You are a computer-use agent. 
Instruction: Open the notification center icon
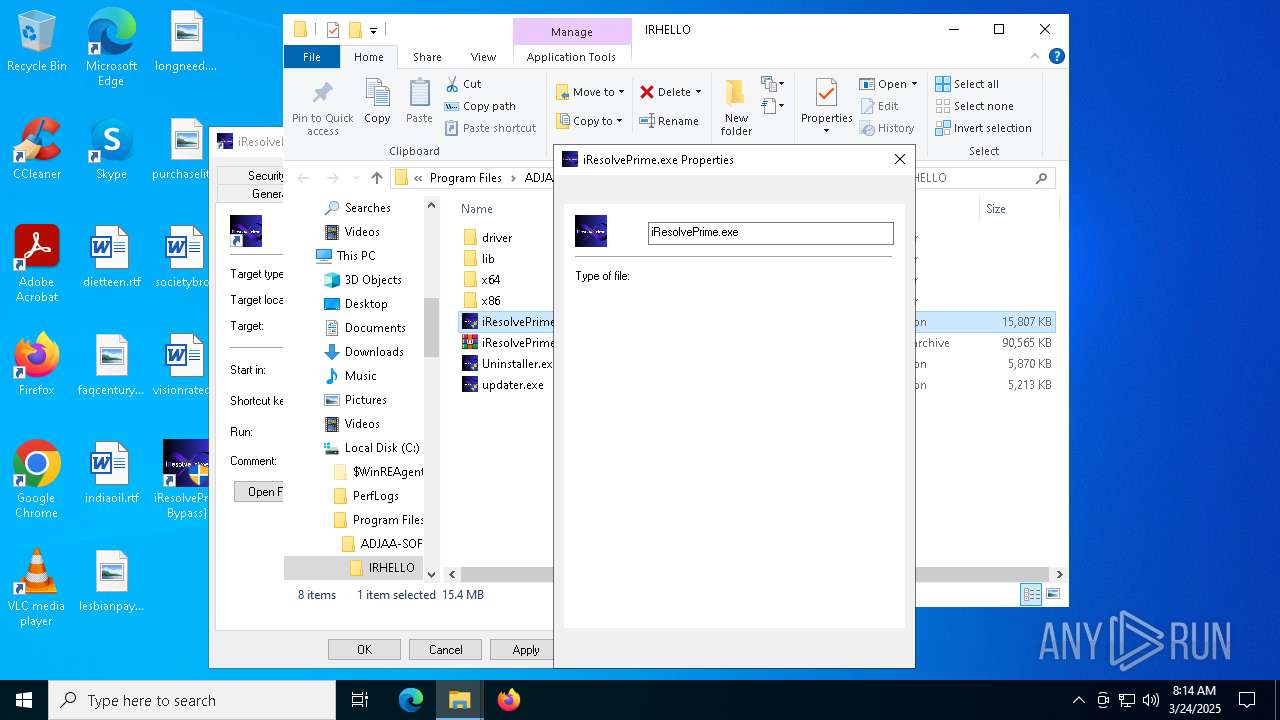(1247, 700)
